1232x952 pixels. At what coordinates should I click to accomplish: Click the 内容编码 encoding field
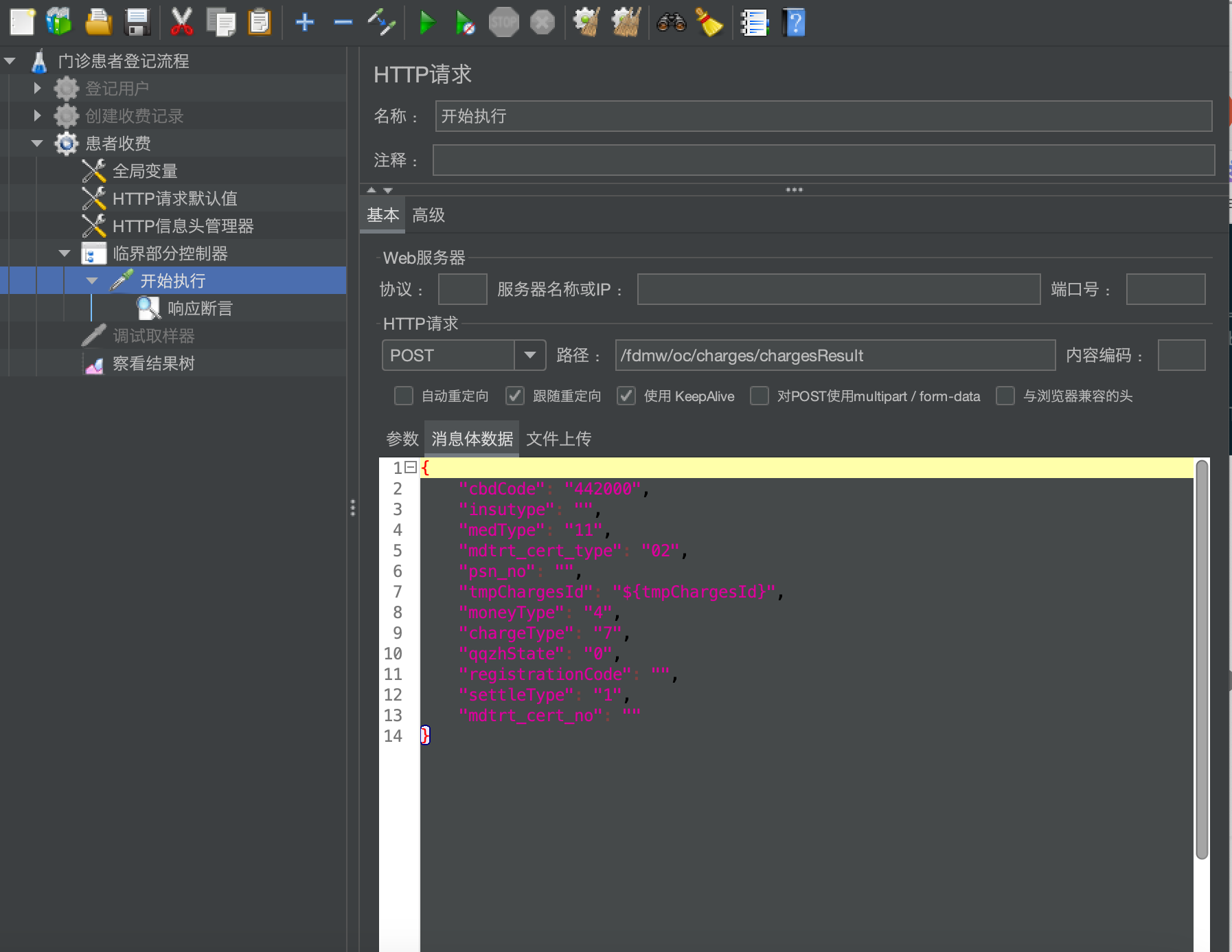pyautogui.click(x=1181, y=355)
